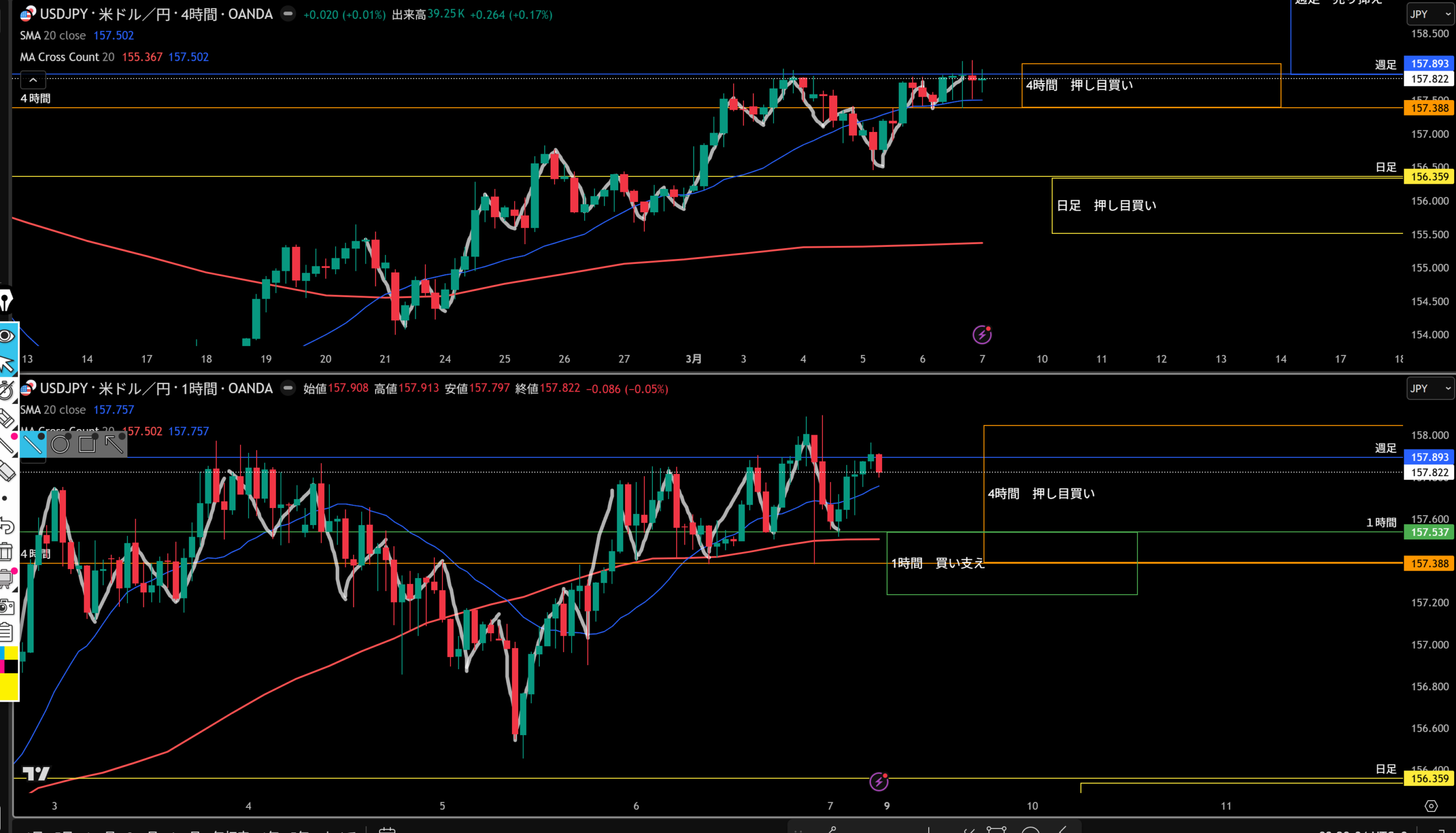The height and width of the screenshot is (833, 1456).
Task: Click the MA Cross Count indicator label
Action: pos(67,57)
